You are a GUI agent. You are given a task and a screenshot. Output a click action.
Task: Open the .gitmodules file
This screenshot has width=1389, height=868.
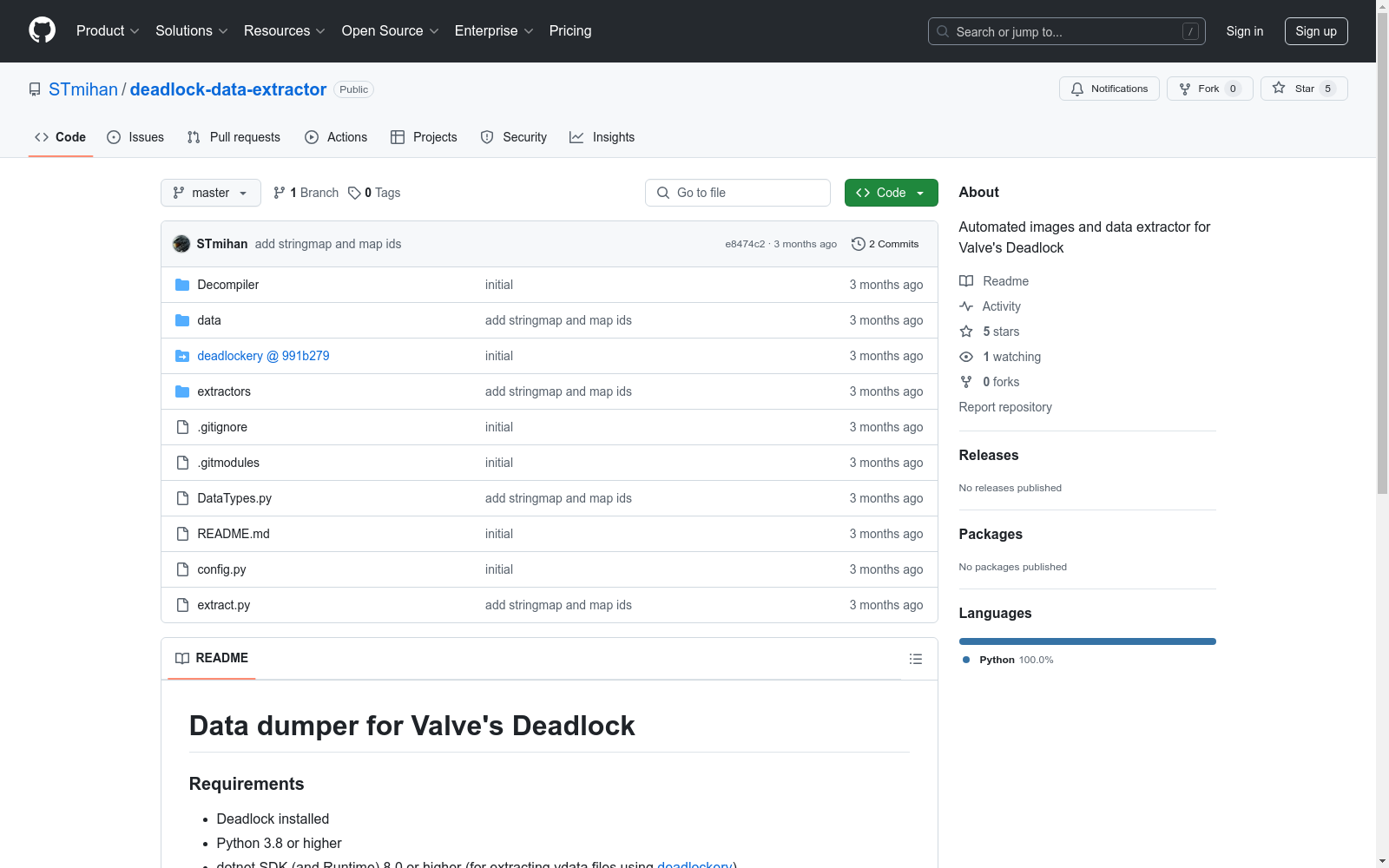[x=228, y=463]
